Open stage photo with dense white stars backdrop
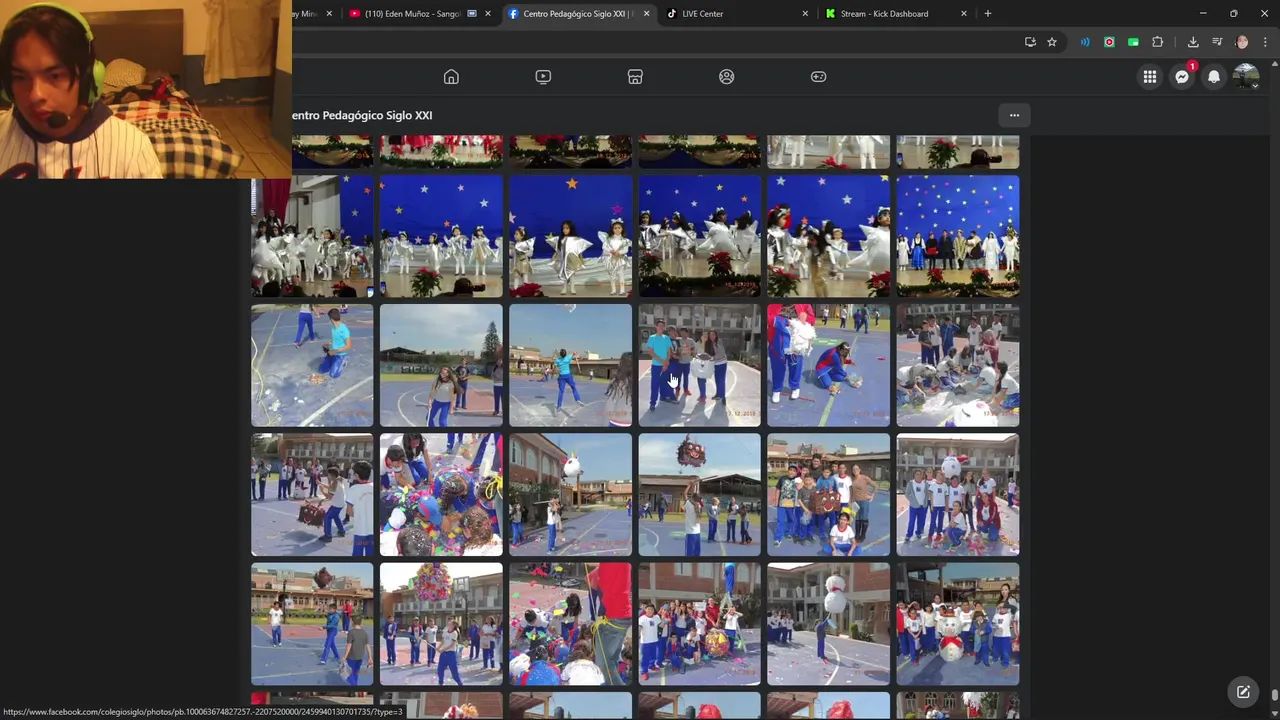The width and height of the screenshot is (1280, 720). [x=958, y=236]
